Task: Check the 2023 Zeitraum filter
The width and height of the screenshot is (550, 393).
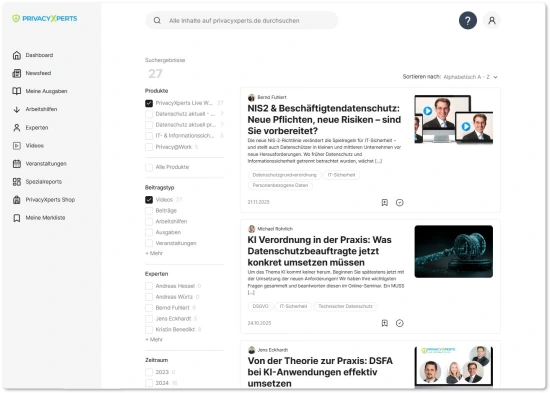Action: click(x=149, y=372)
